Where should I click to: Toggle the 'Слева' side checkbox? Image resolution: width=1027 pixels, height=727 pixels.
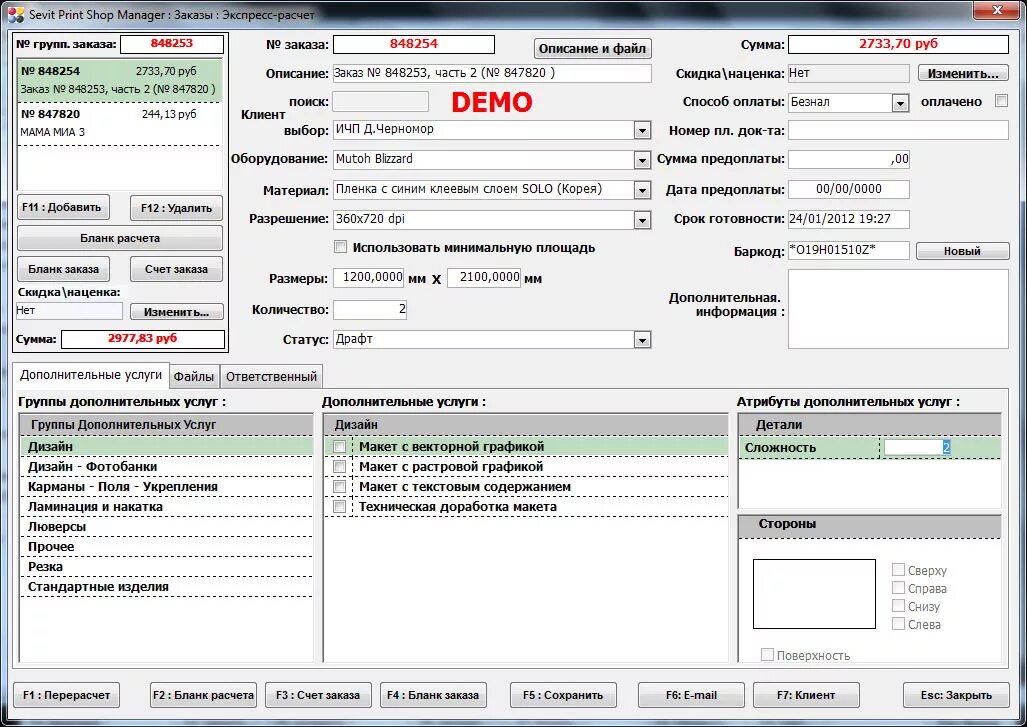[x=899, y=624]
